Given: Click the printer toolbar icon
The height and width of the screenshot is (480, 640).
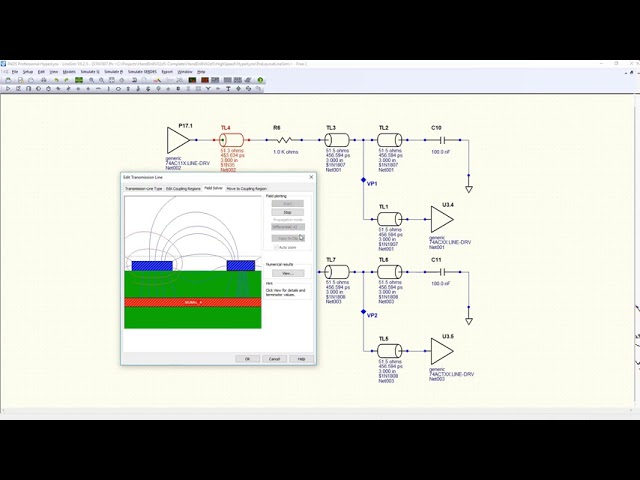Looking at the screenshot, I should pos(44,80).
